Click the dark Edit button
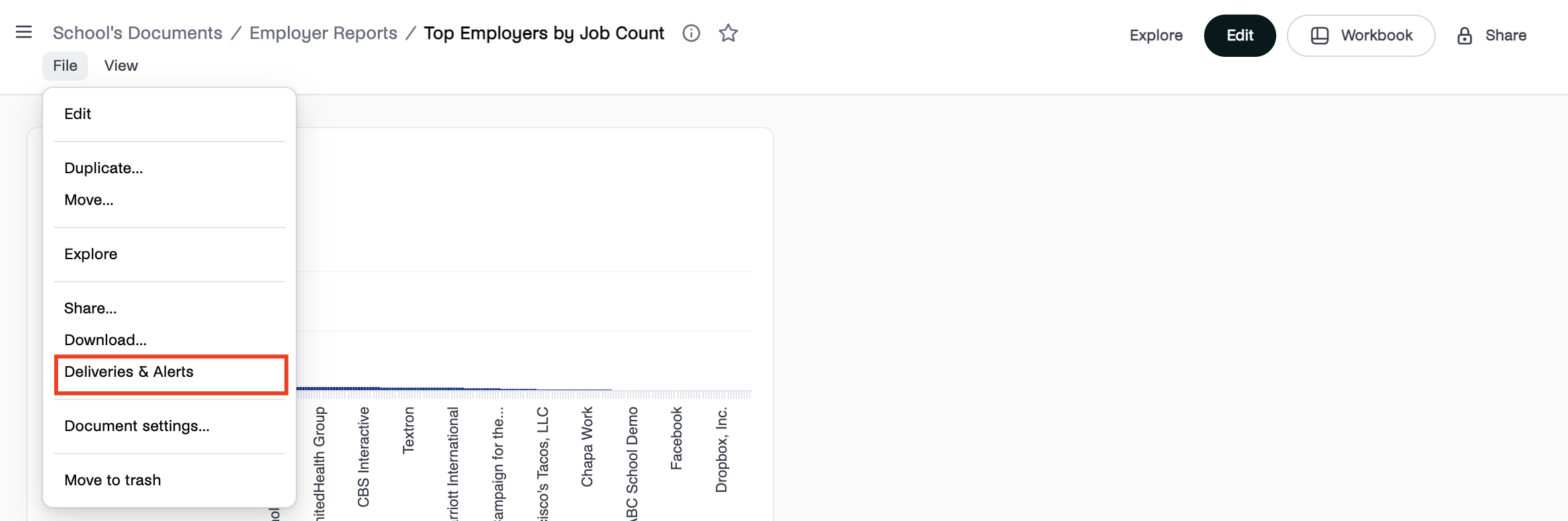This screenshot has height=521, width=1568. [x=1240, y=36]
